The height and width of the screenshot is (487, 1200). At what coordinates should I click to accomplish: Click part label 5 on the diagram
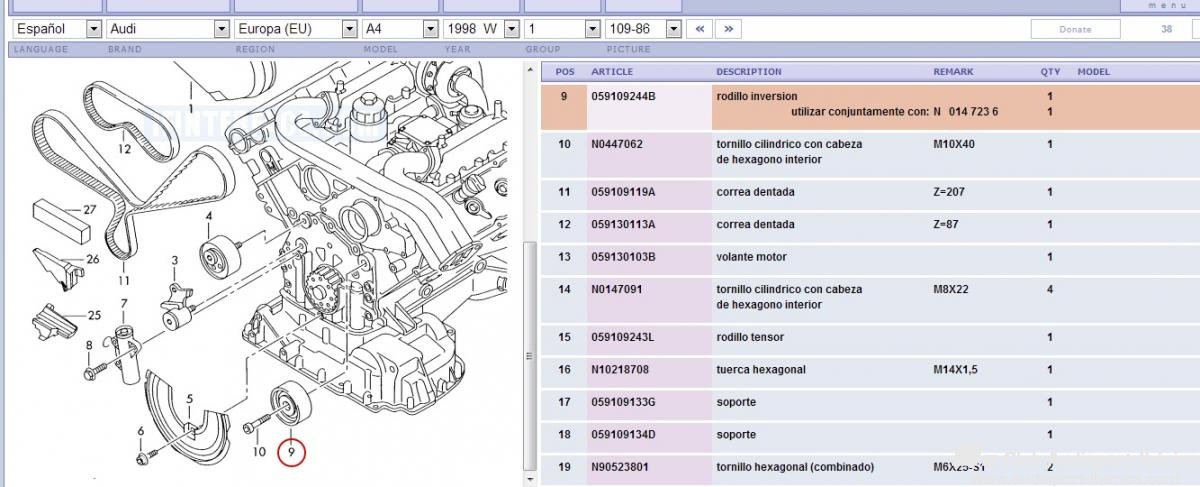pos(190,400)
